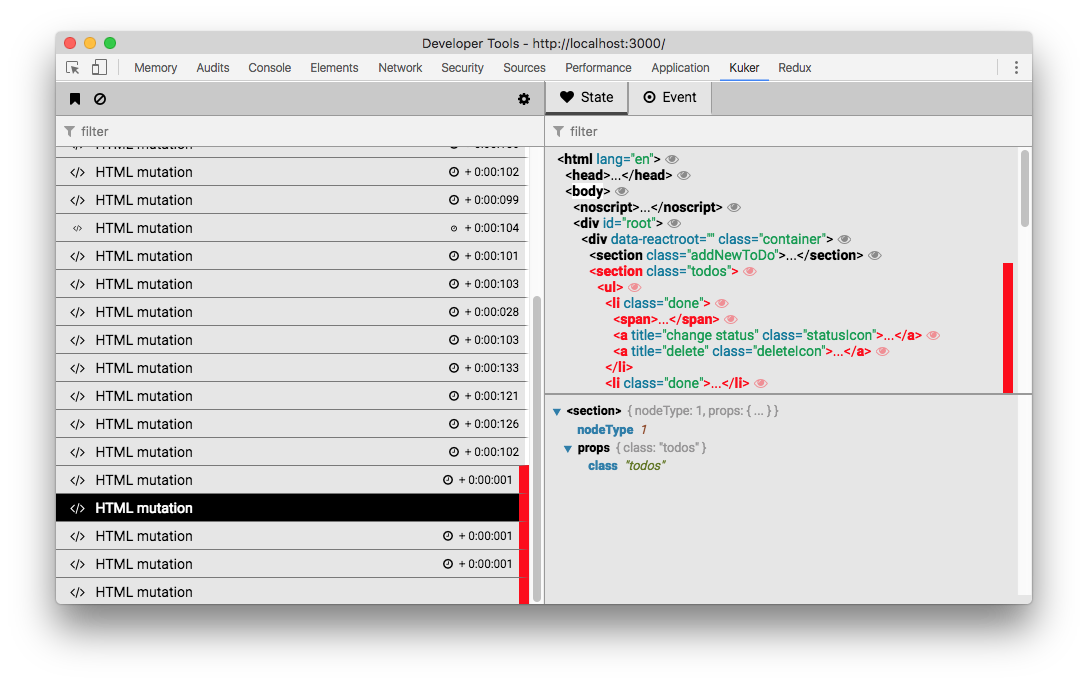Open the Audits tab
The width and height of the screenshot is (1088, 684).
click(212, 67)
